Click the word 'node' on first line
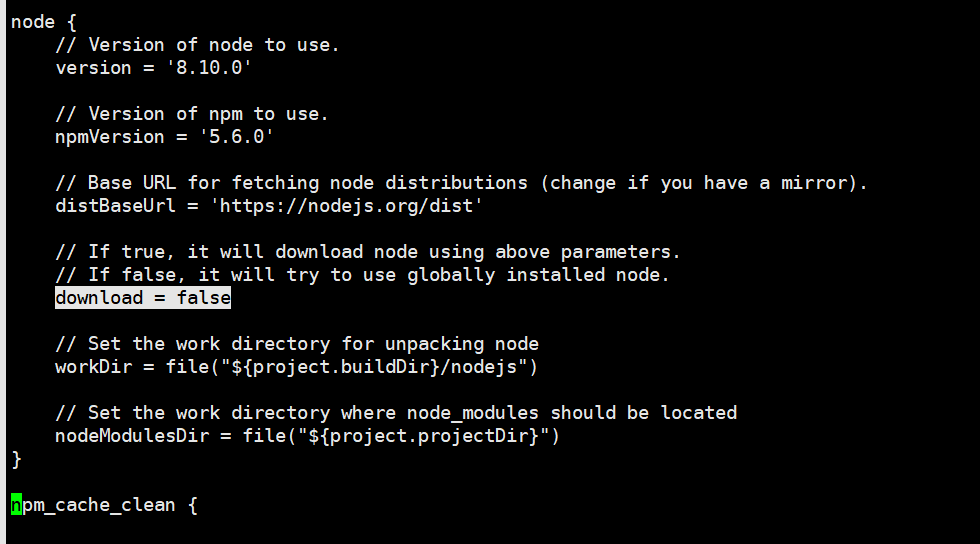Viewport: 980px width, 544px height. tap(33, 22)
